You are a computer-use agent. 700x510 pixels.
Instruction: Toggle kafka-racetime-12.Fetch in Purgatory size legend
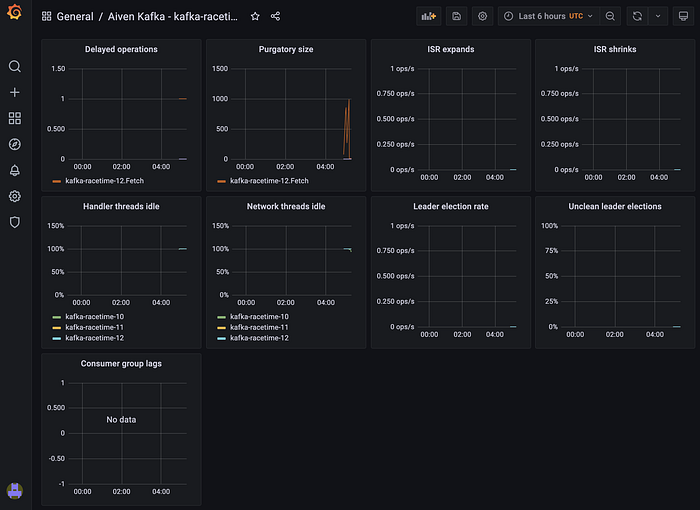(x=269, y=181)
